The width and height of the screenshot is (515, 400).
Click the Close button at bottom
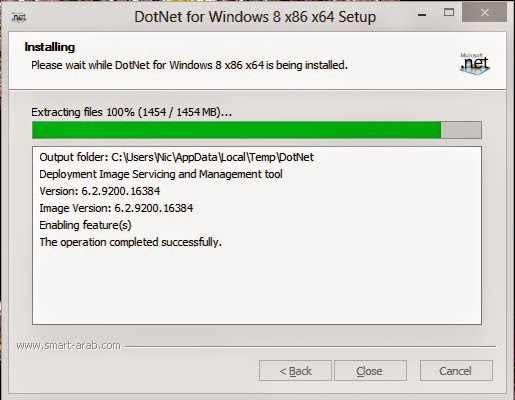pos(370,370)
